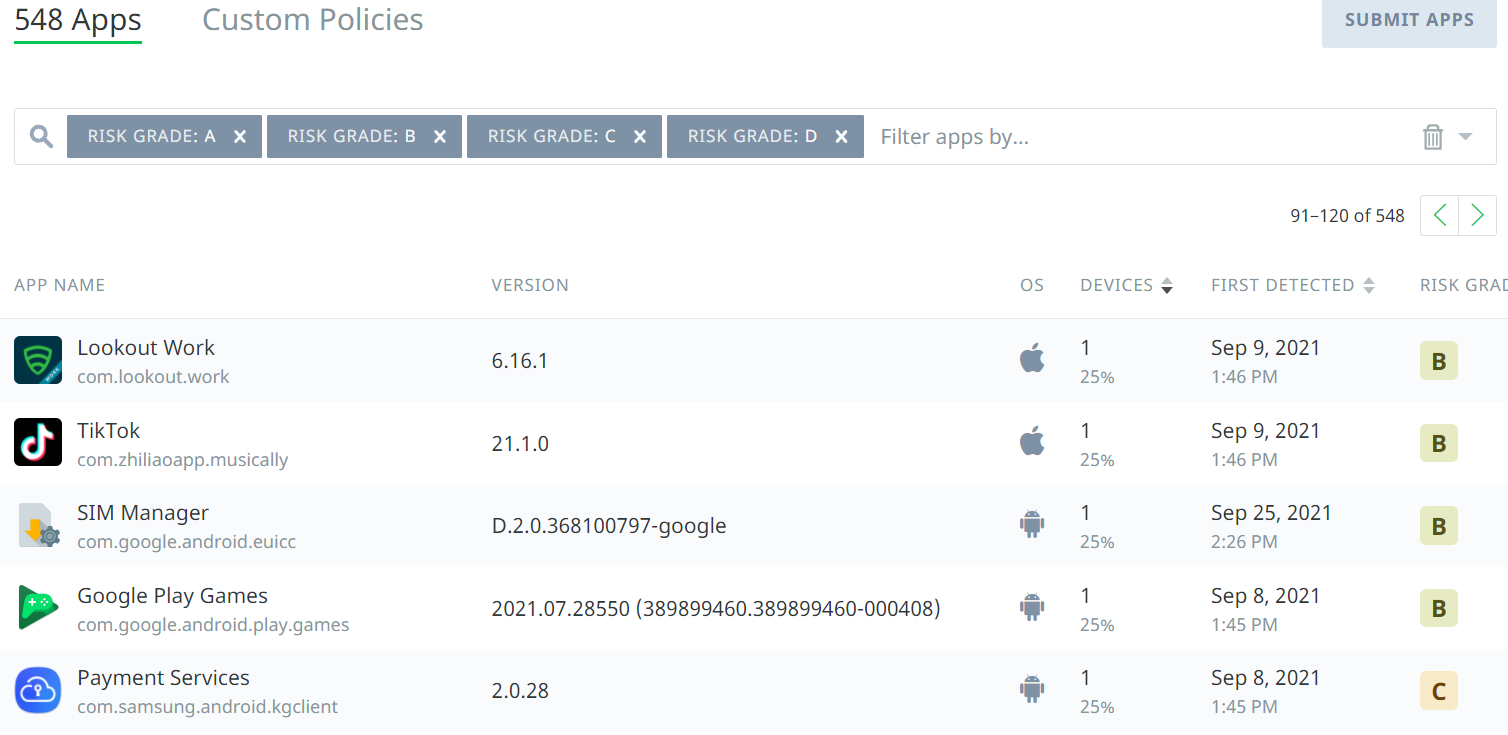The image size is (1508, 735).
Task: Click the B risk badge for SIM Manager
Action: tap(1439, 526)
